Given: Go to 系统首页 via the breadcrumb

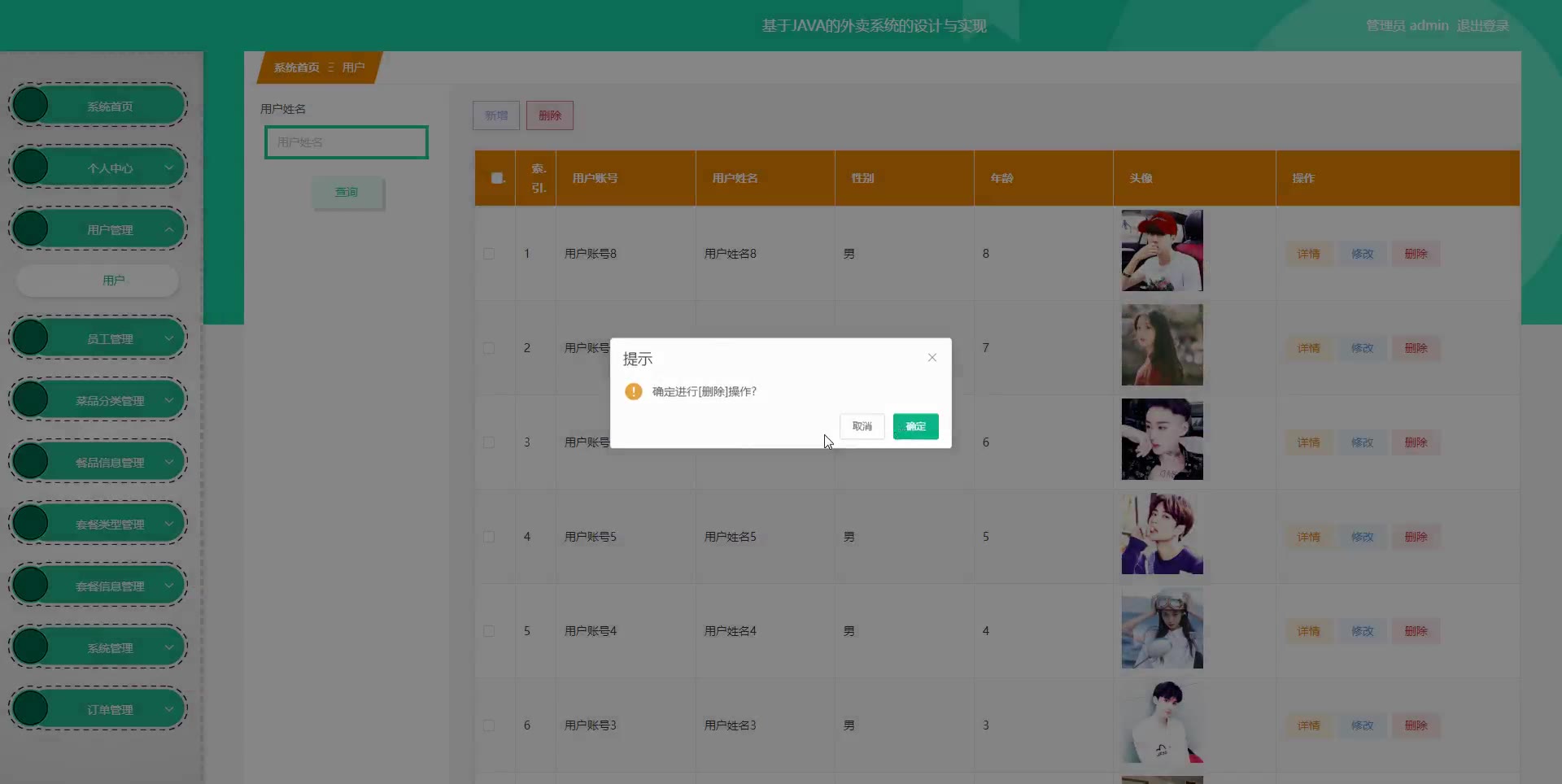Looking at the screenshot, I should 296,68.
